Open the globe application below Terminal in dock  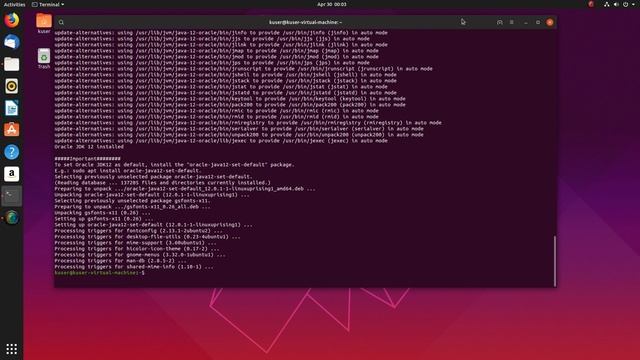click(x=11, y=218)
